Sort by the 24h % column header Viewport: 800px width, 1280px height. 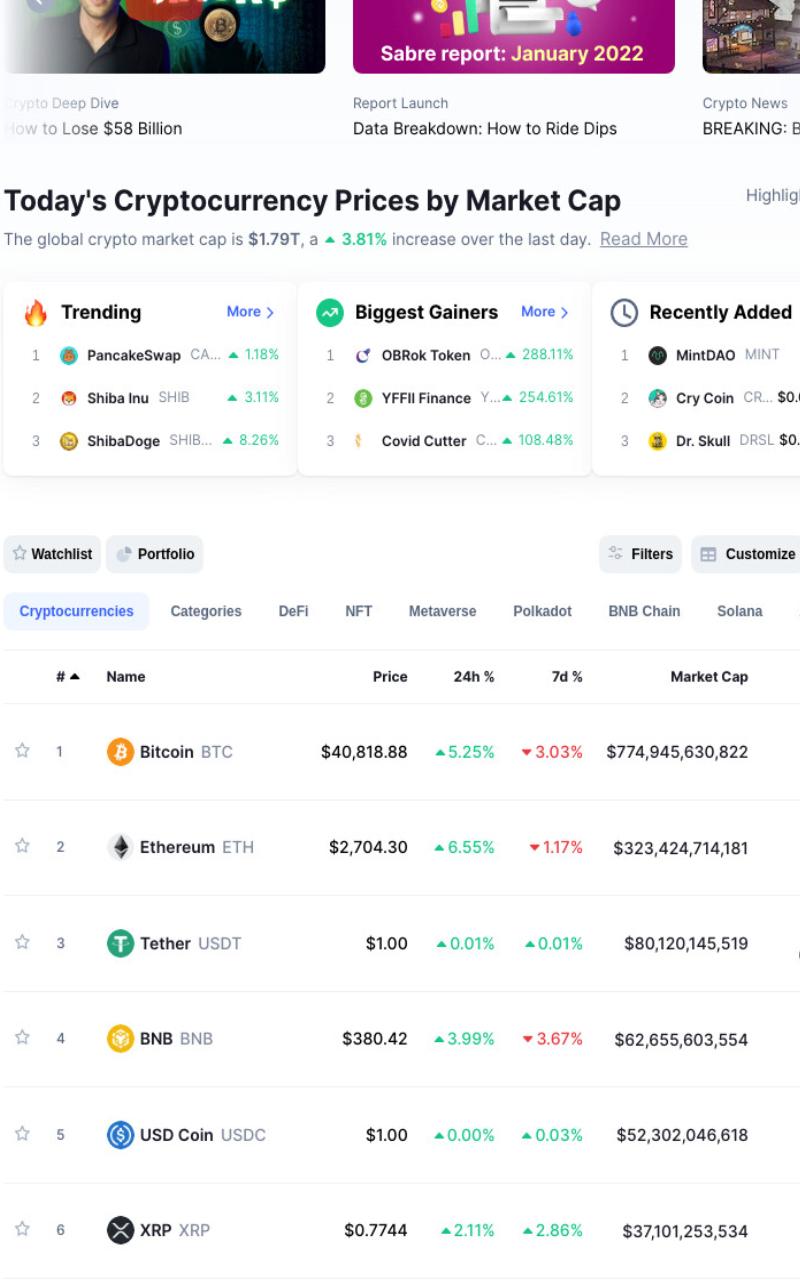click(474, 677)
